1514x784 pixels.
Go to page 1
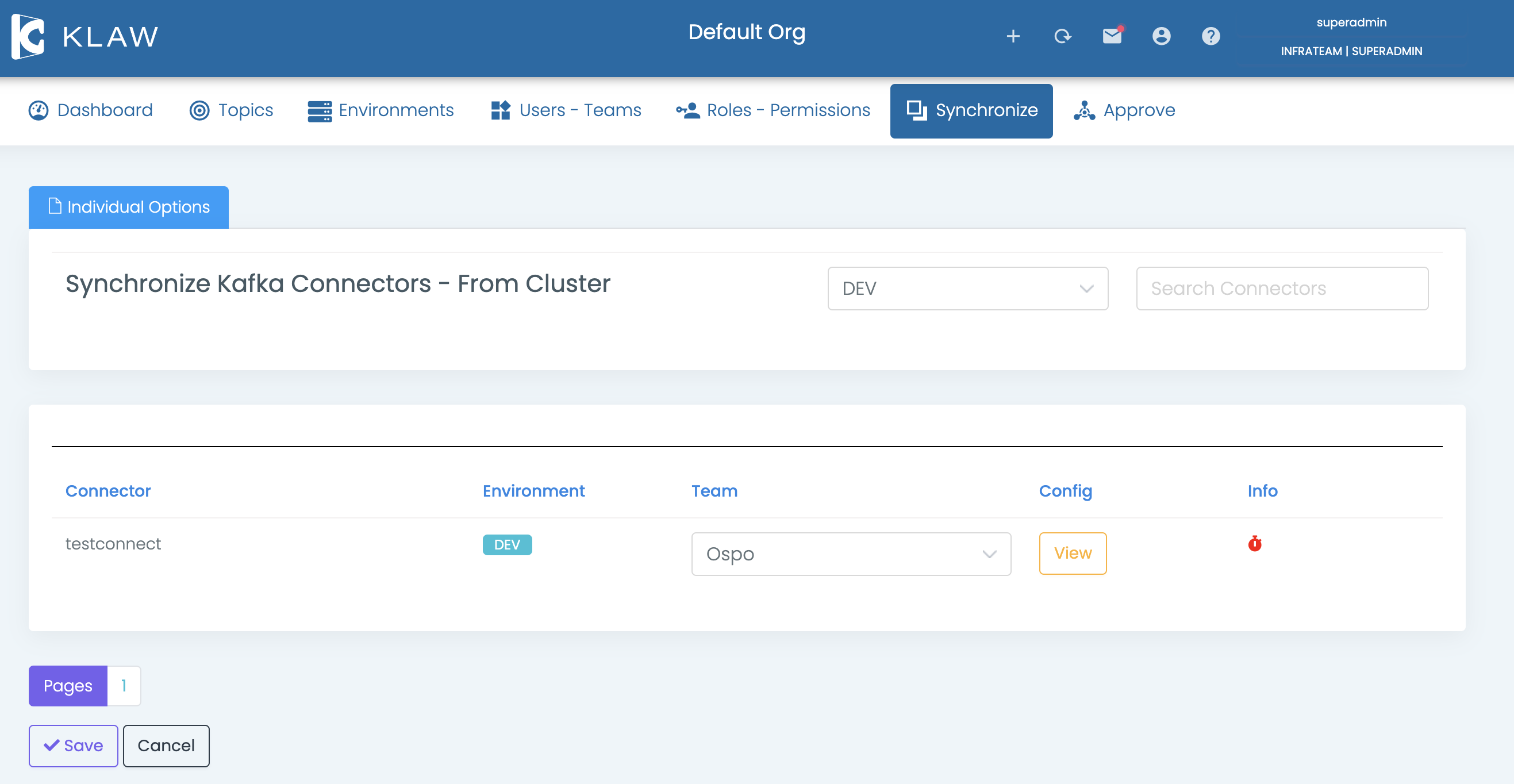[x=124, y=685]
